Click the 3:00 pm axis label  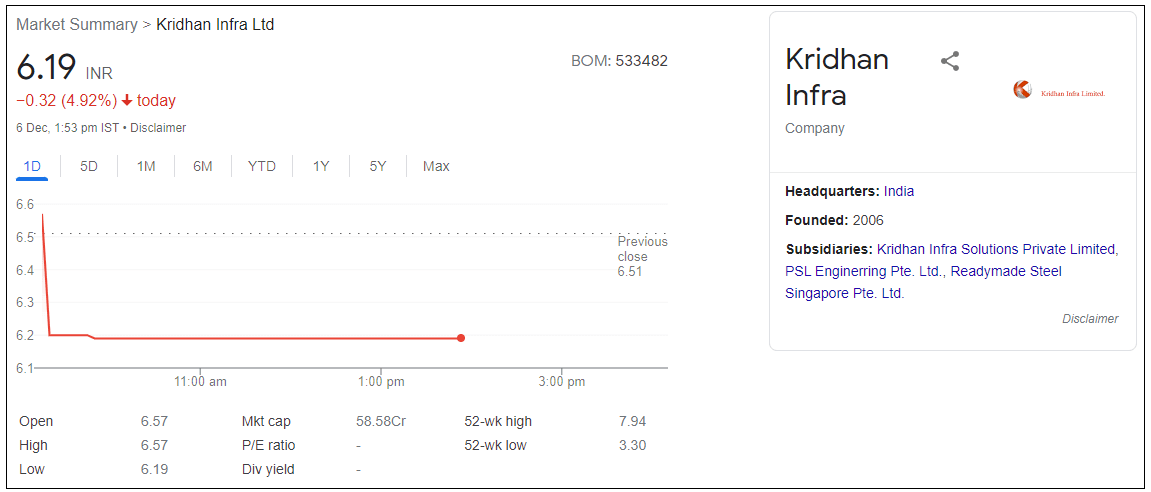point(562,382)
